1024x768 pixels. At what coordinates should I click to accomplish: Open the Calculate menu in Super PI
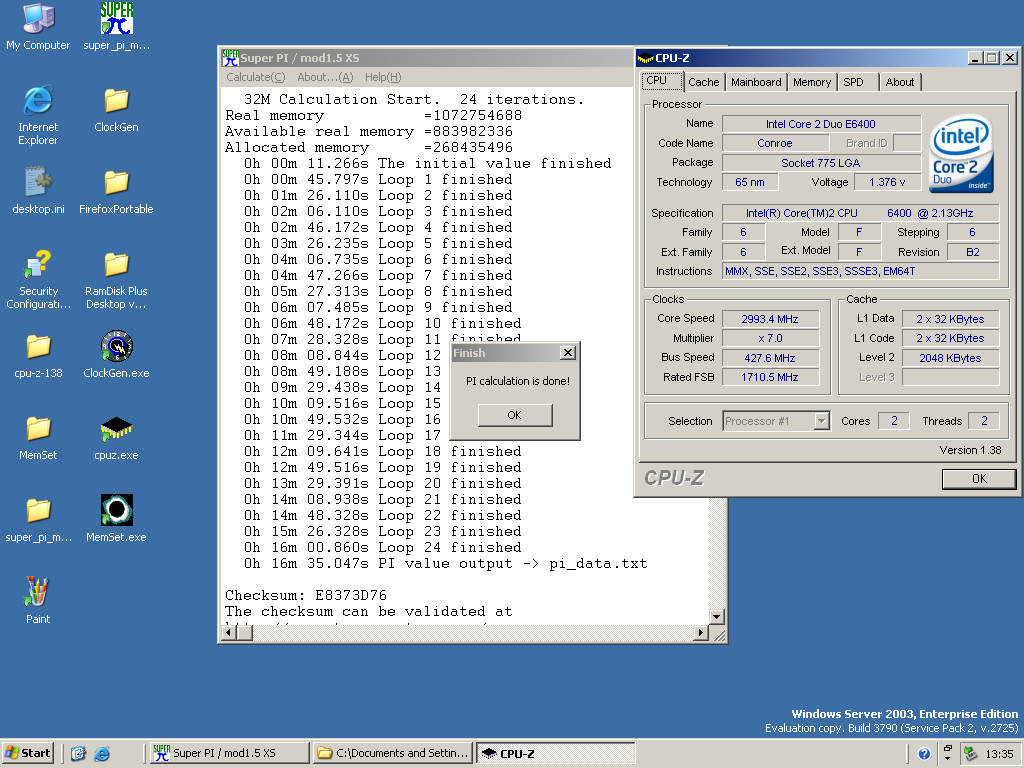click(255, 77)
